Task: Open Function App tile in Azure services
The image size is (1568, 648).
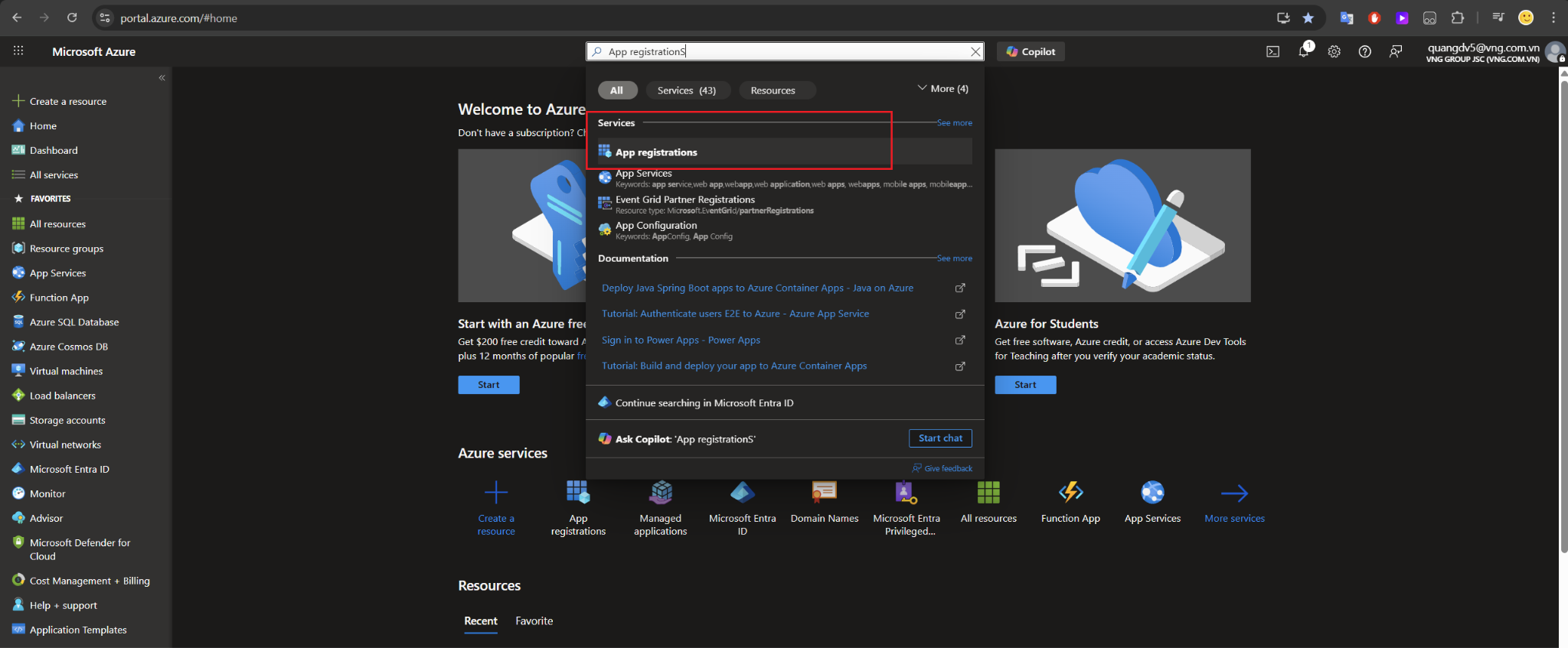Action: pyautogui.click(x=1070, y=503)
